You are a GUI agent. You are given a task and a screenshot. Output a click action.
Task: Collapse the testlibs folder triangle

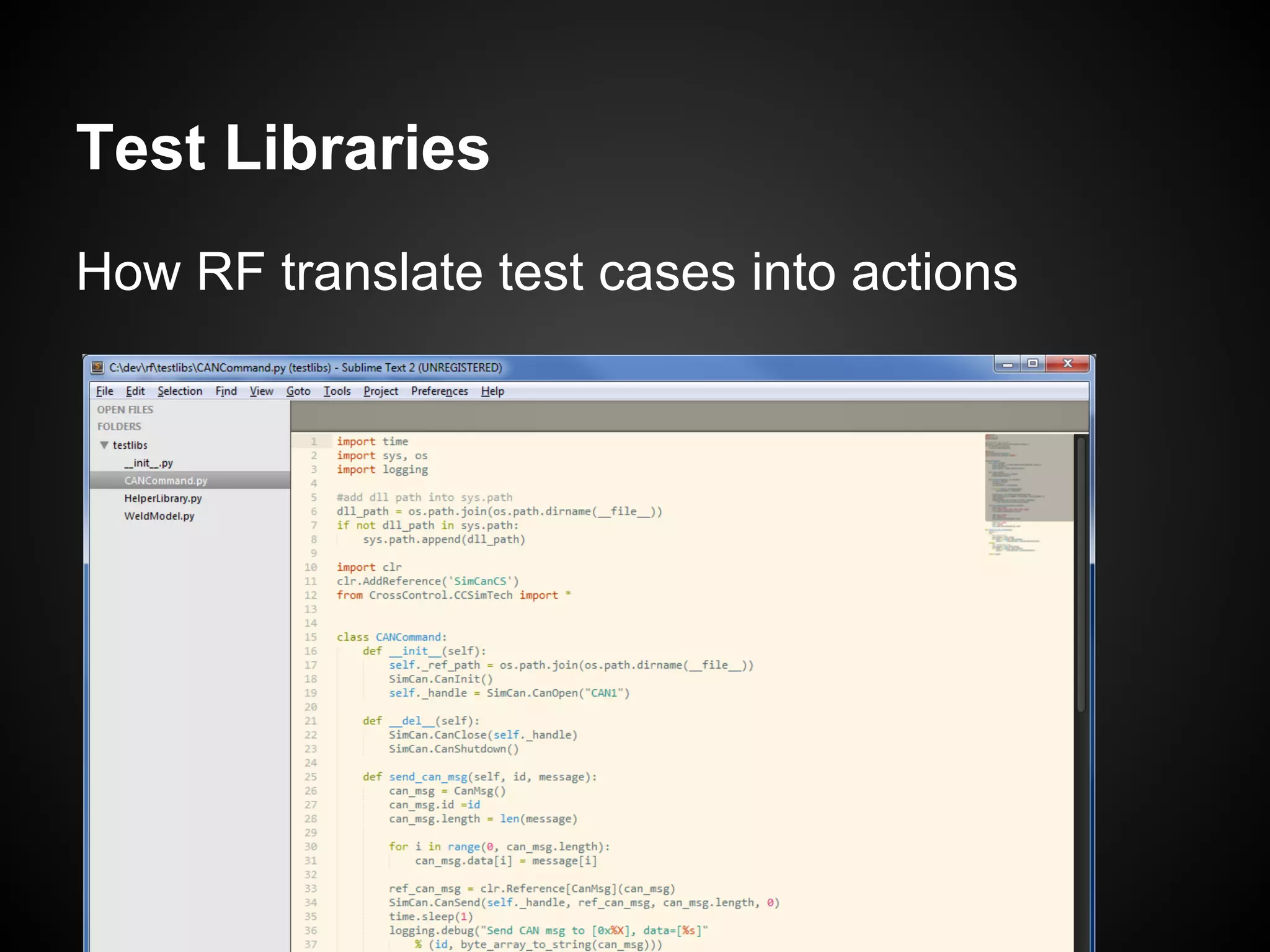click(104, 445)
